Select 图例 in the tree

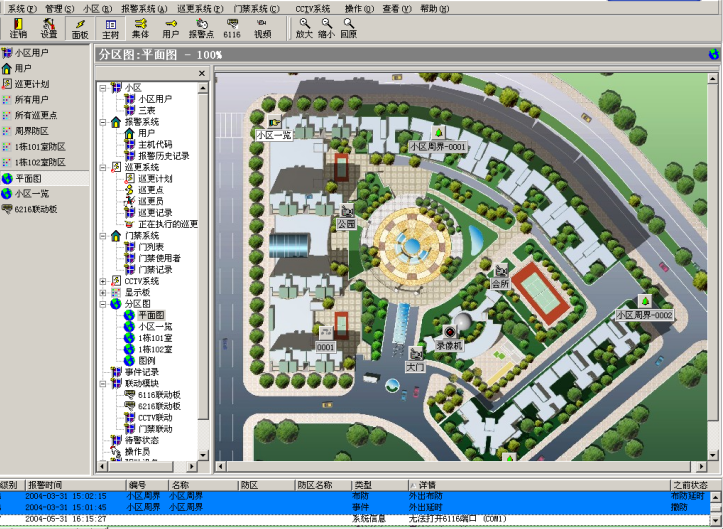tap(147, 361)
